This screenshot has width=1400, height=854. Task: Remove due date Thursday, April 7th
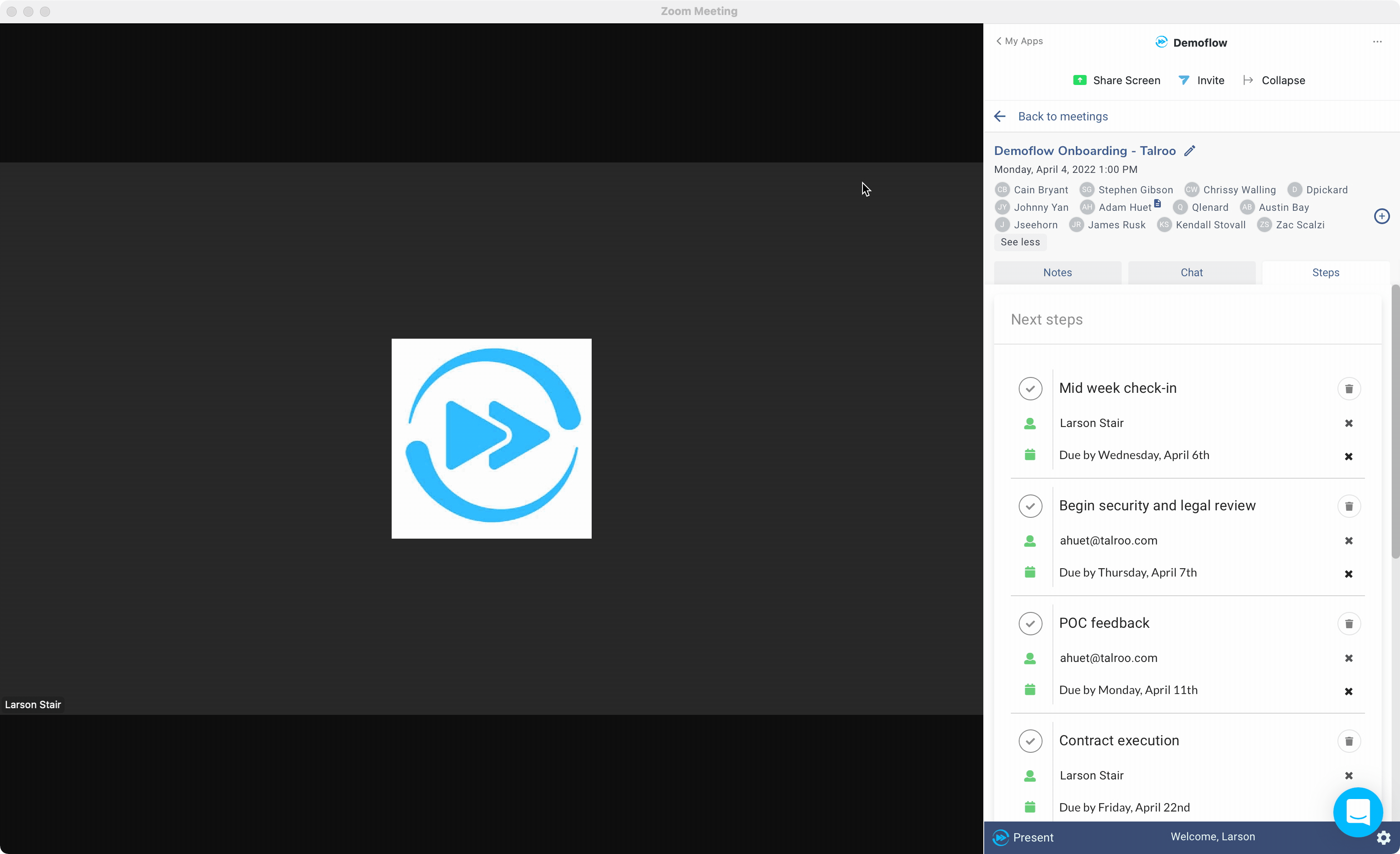tap(1348, 574)
